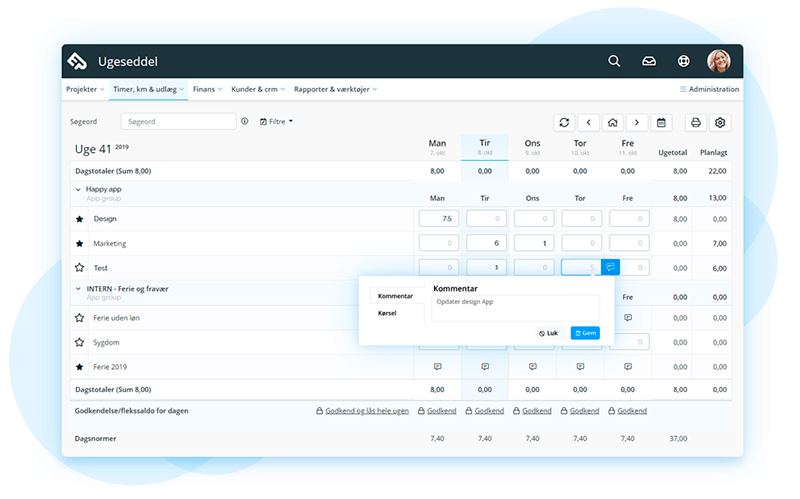Click Godkend link under Friday
800x499 pixels.
point(628,411)
